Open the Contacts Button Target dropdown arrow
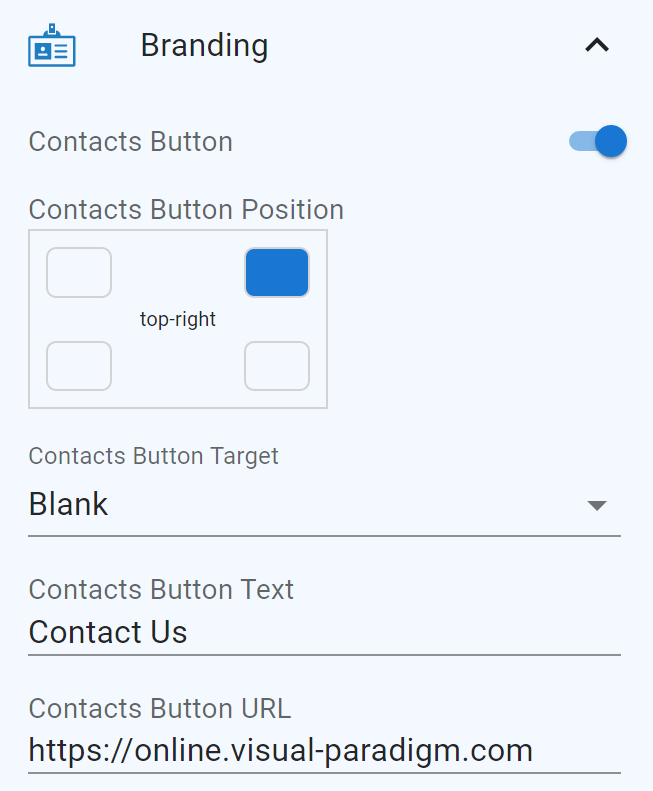Screen dimensions: 653x791 click(597, 505)
